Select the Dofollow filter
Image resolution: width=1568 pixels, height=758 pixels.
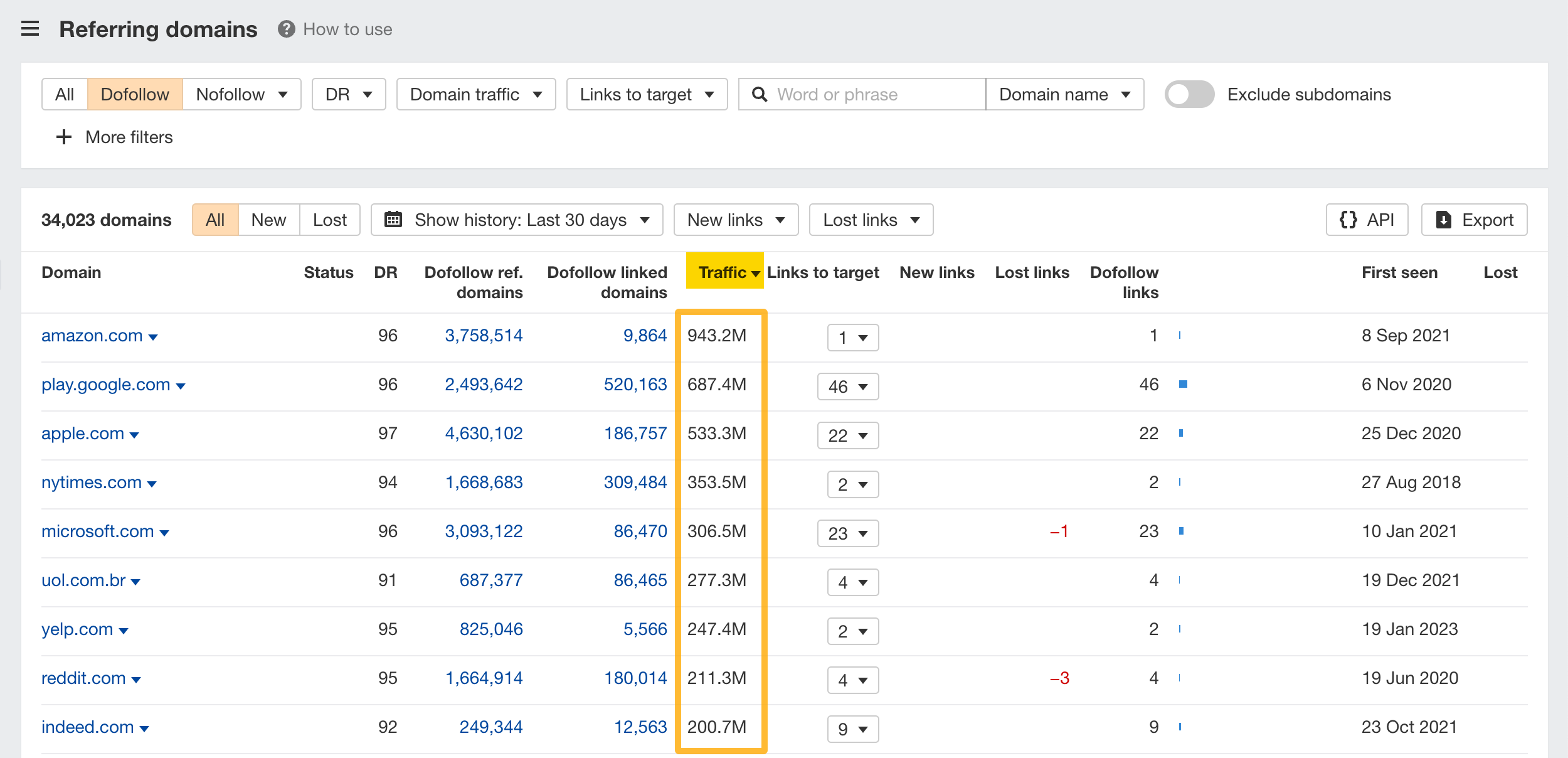[135, 95]
